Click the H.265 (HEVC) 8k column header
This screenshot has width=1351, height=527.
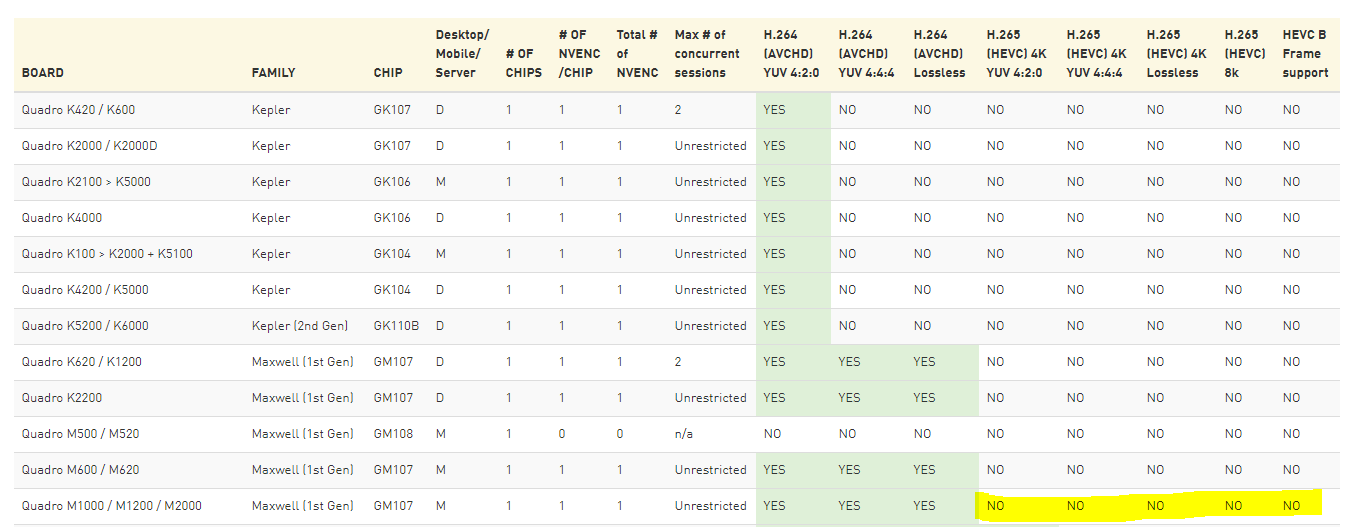[1240, 54]
